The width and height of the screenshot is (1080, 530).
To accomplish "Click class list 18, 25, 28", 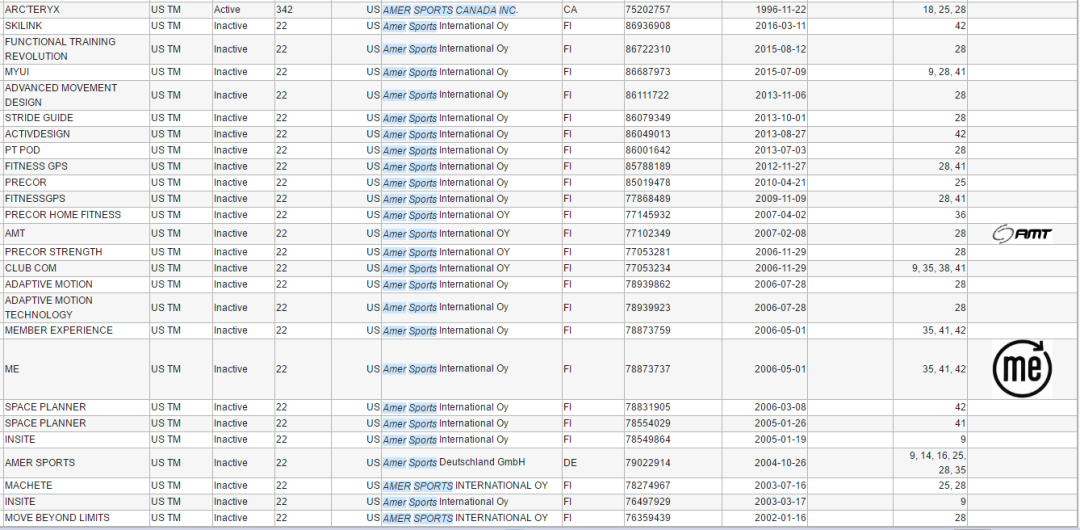I will tap(944, 10).
